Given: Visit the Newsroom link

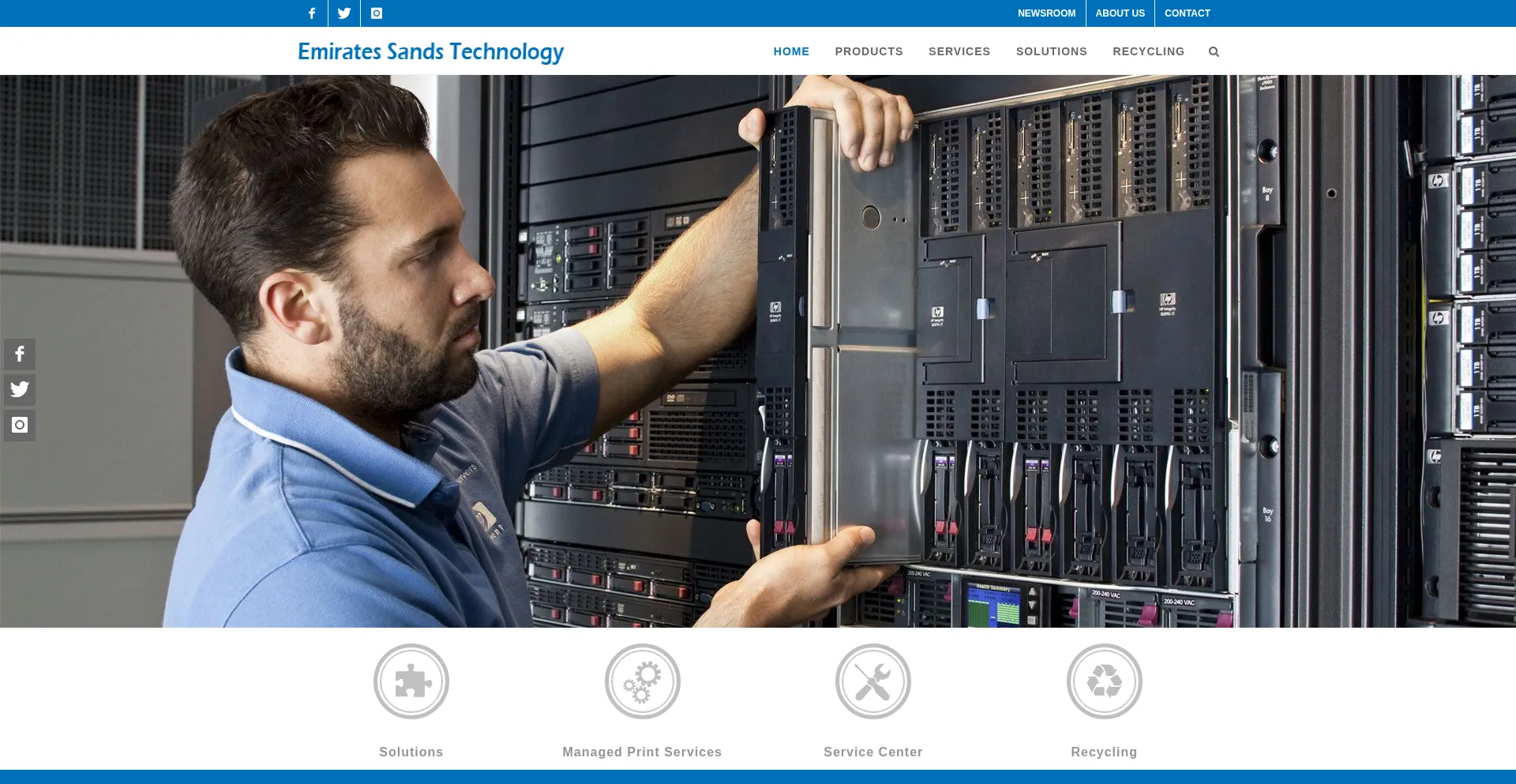Looking at the screenshot, I should coord(1046,13).
